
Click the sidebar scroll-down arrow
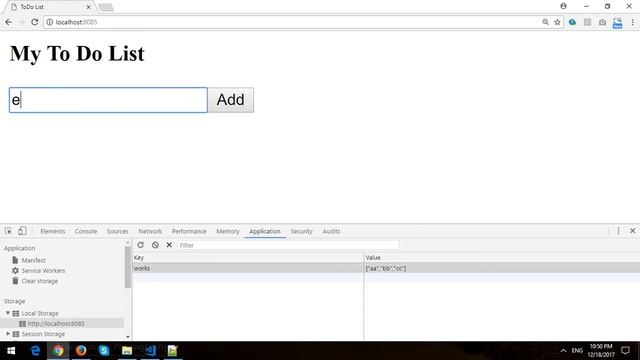pos(128,337)
